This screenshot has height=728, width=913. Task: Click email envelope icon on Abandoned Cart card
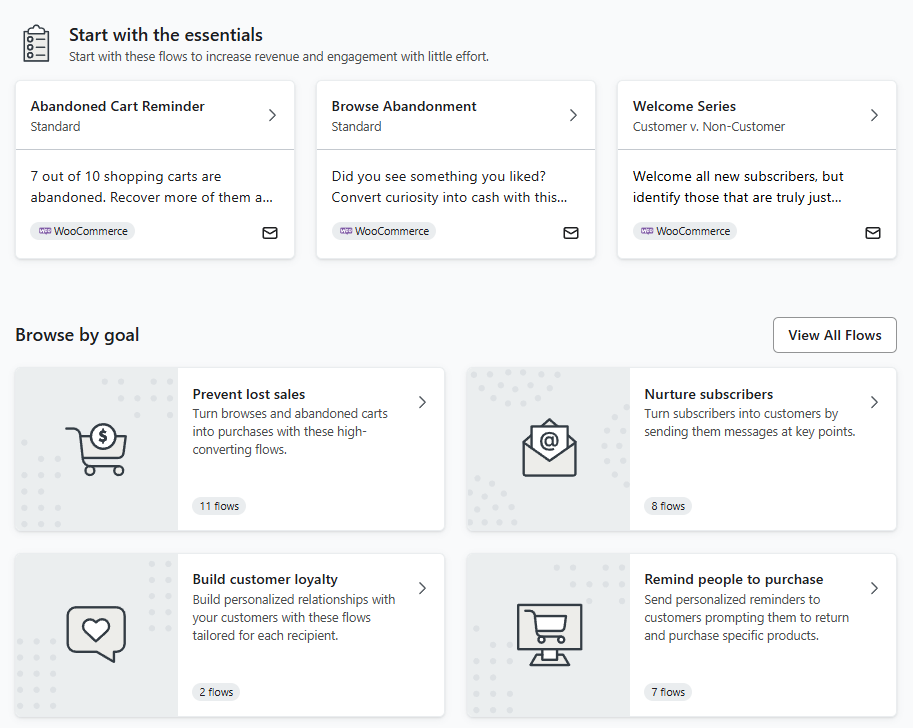point(270,233)
